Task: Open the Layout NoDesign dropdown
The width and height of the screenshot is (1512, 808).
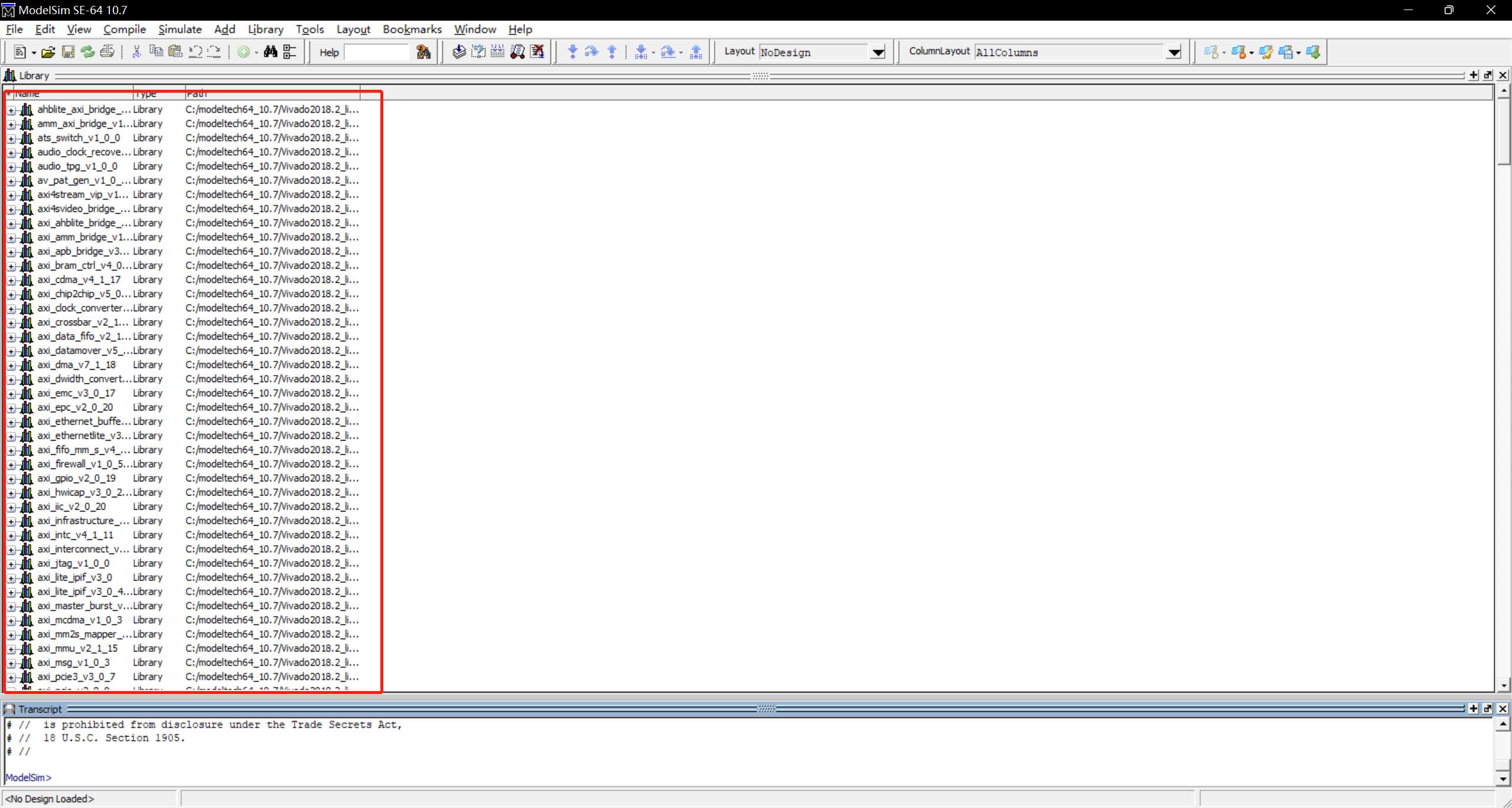Action: pyautogui.click(x=878, y=53)
